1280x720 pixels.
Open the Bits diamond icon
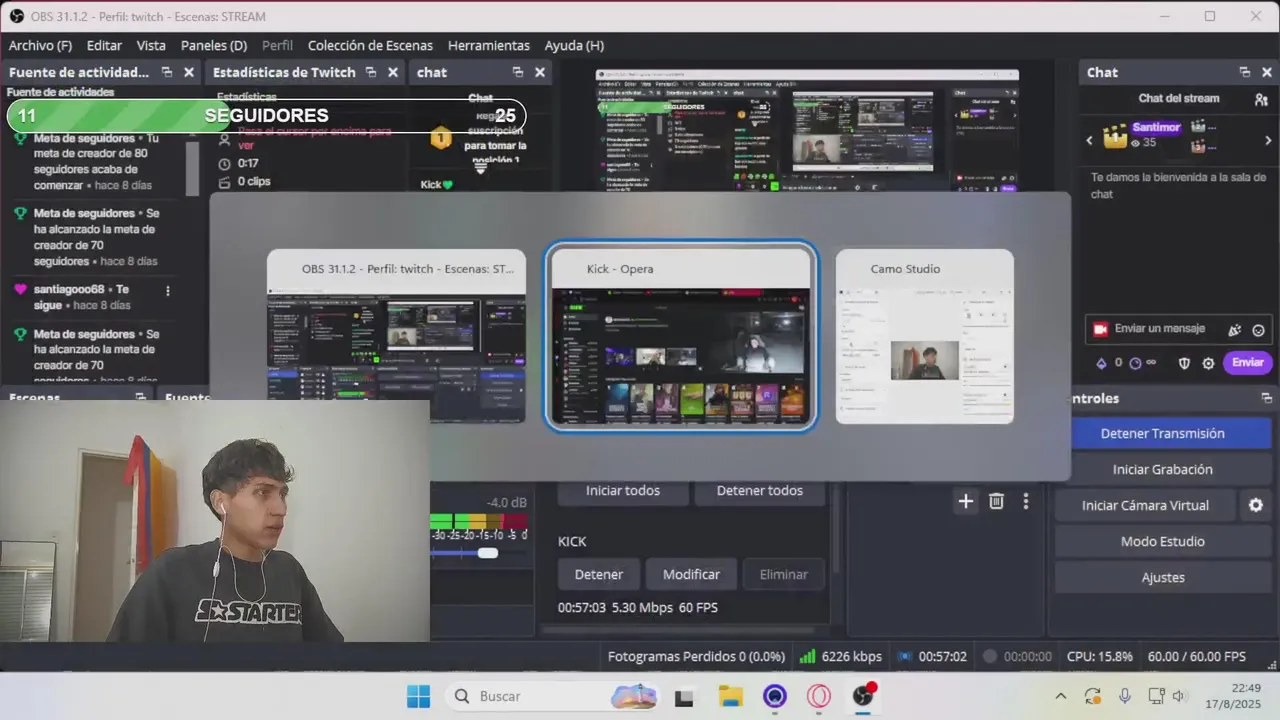click(1102, 363)
